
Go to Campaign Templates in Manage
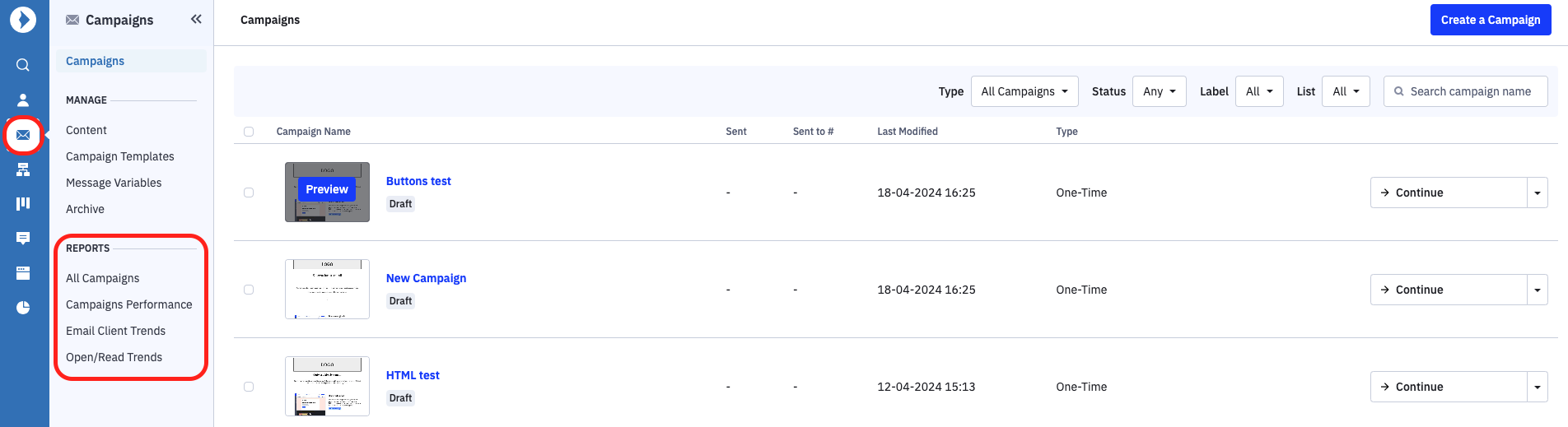click(120, 156)
